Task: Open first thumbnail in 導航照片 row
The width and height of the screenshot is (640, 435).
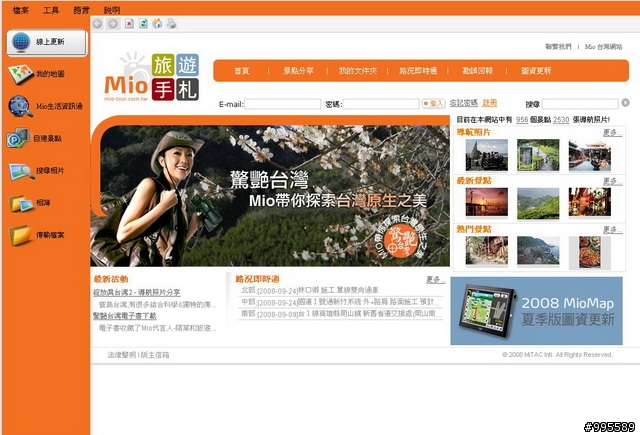Action: click(487, 155)
